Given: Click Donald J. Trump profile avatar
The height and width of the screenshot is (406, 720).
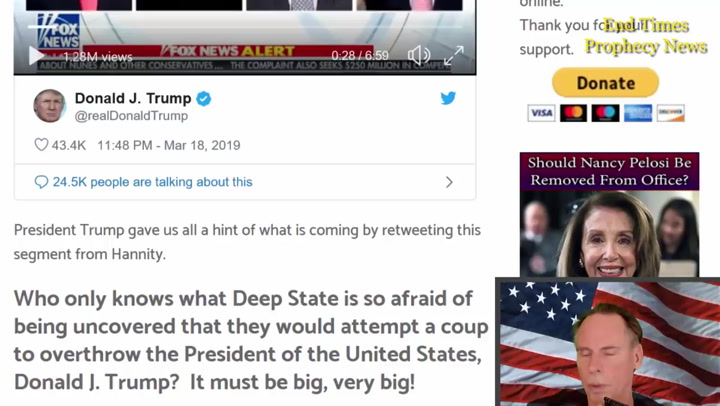Looking at the screenshot, I should [x=50, y=106].
